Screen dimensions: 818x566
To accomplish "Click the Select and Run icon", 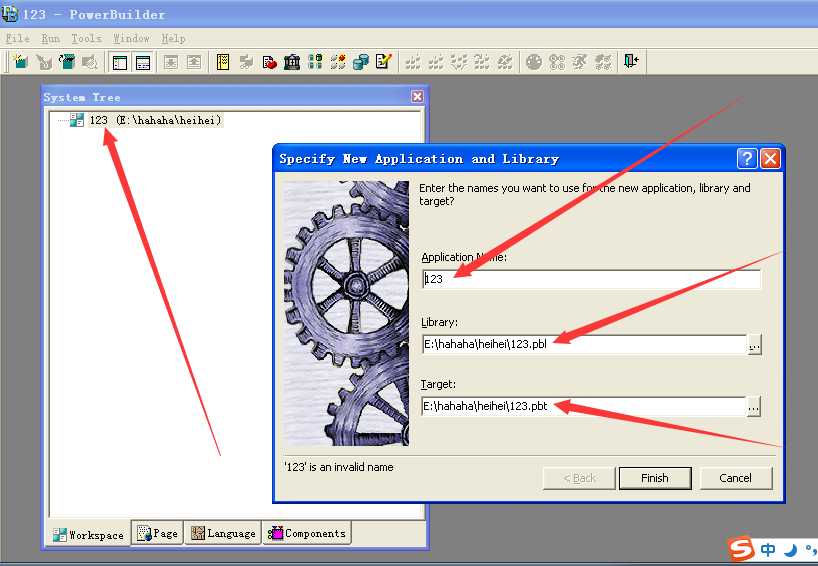I will click(x=603, y=62).
